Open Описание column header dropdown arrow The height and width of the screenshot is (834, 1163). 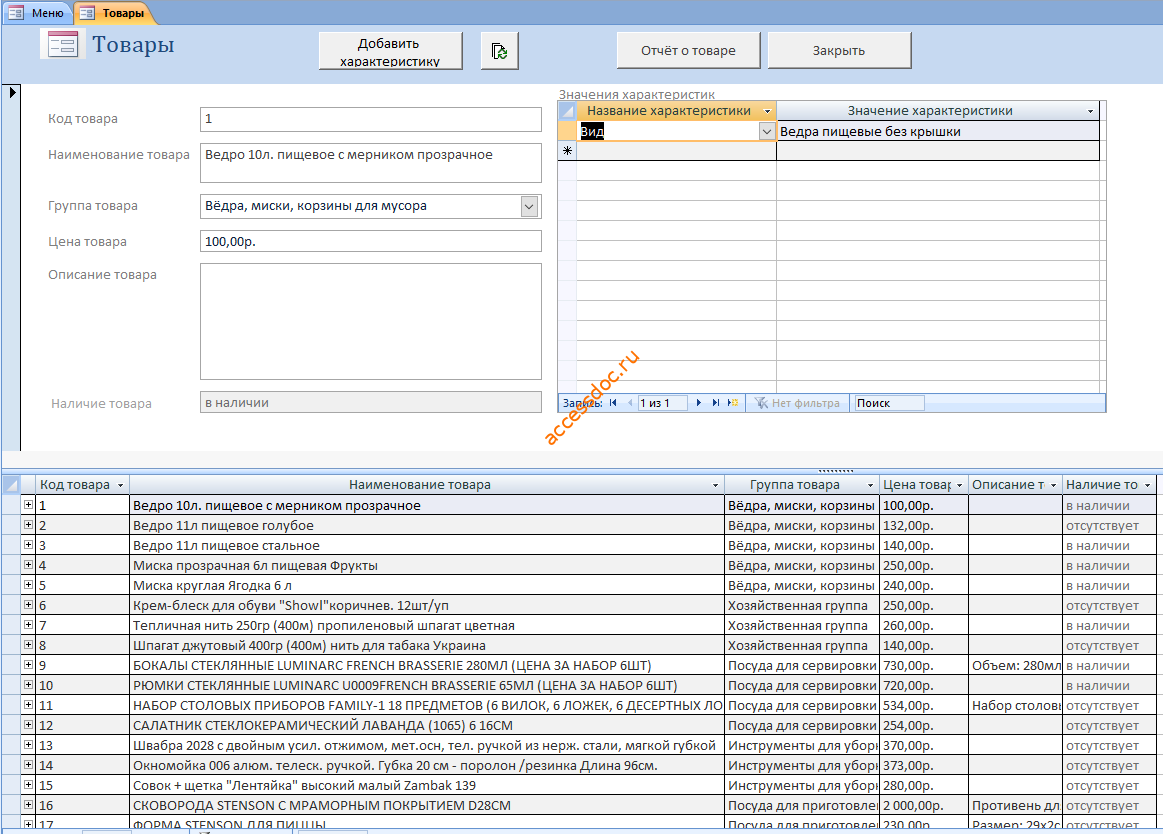(x=1053, y=485)
